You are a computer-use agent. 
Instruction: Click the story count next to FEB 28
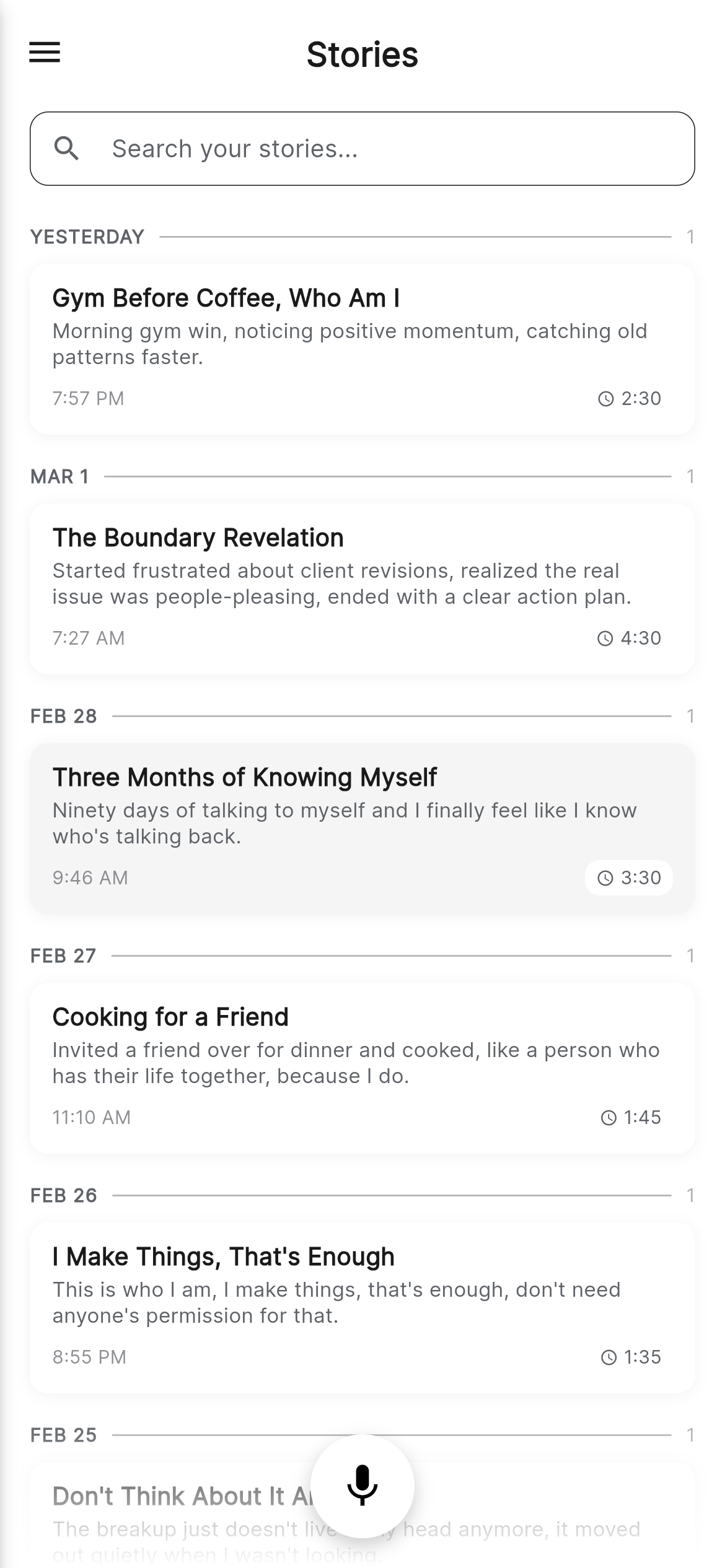[690, 716]
